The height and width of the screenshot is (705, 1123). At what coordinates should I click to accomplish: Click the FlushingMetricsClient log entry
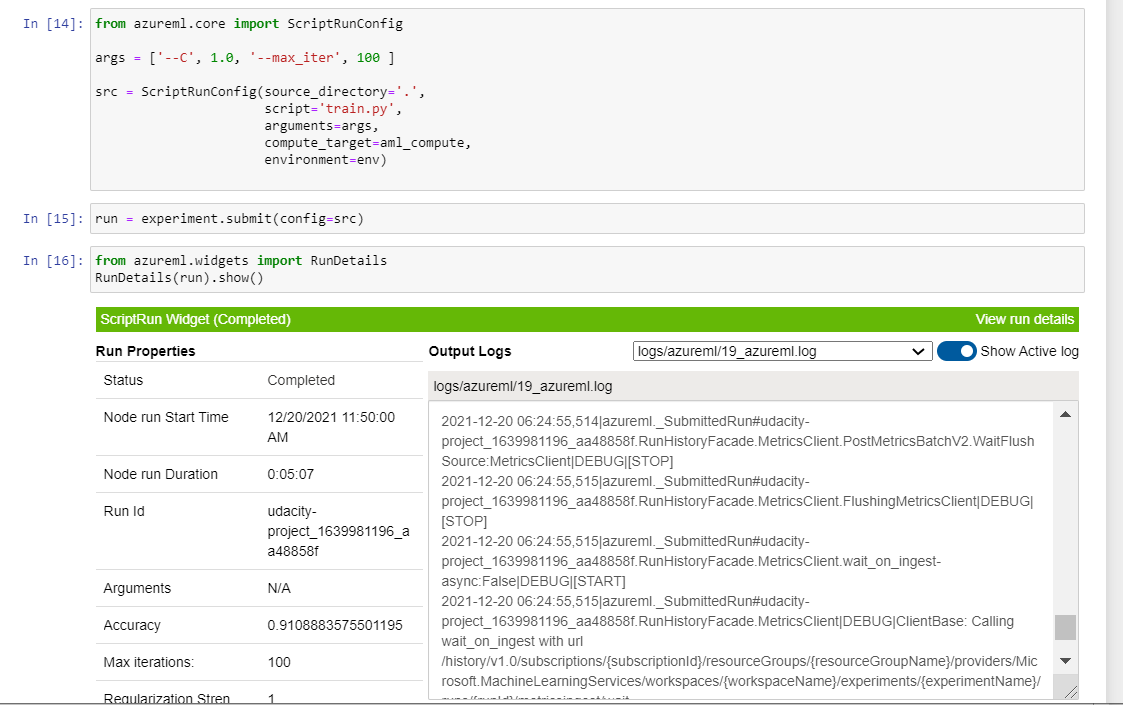(x=737, y=502)
